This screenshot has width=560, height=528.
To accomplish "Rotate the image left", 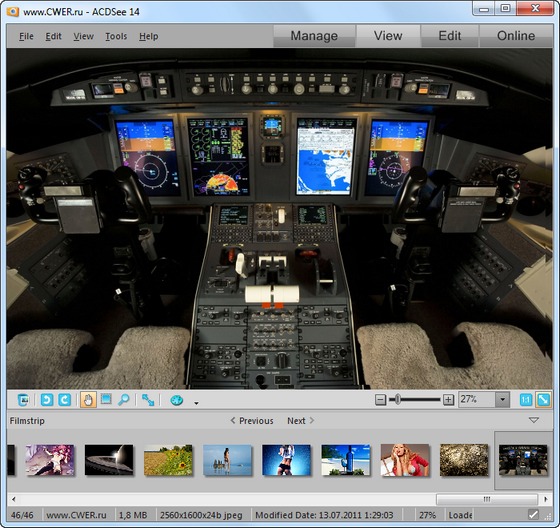I will pos(47,400).
